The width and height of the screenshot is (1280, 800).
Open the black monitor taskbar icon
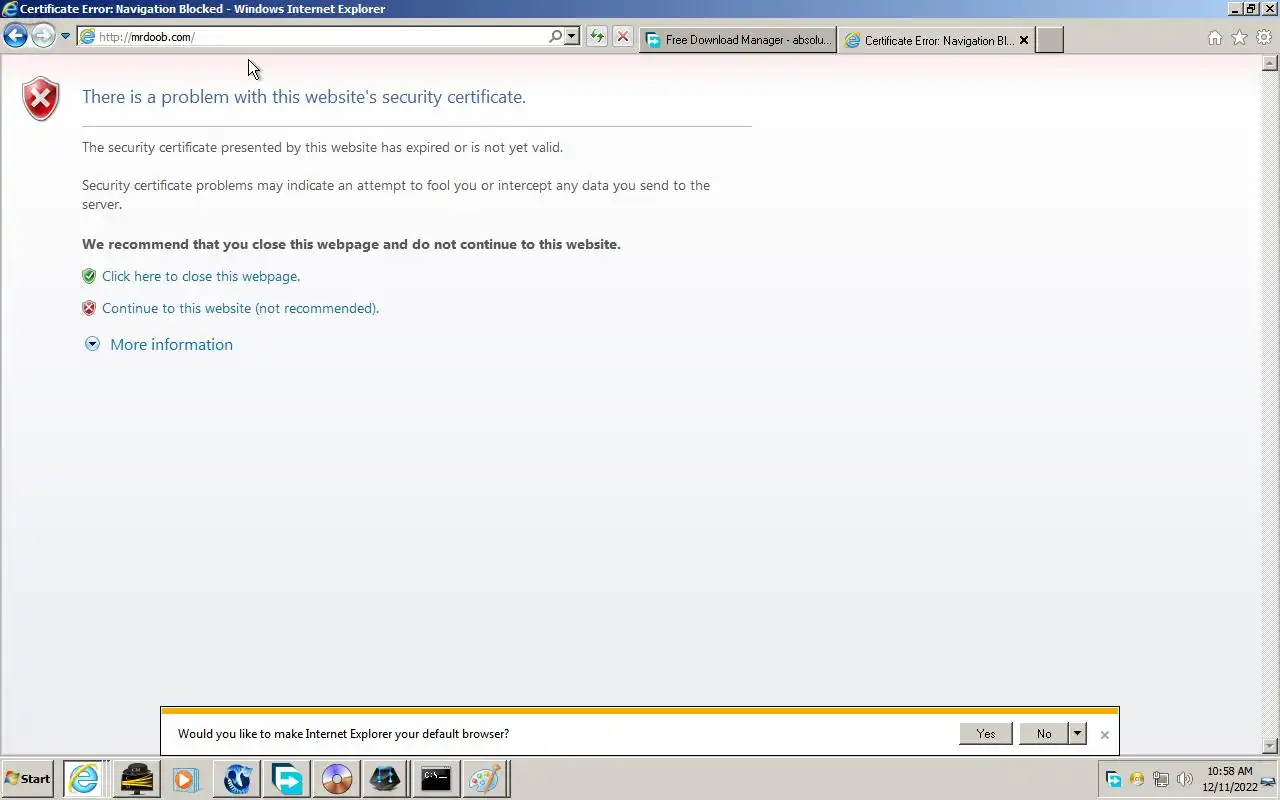(x=136, y=778)
